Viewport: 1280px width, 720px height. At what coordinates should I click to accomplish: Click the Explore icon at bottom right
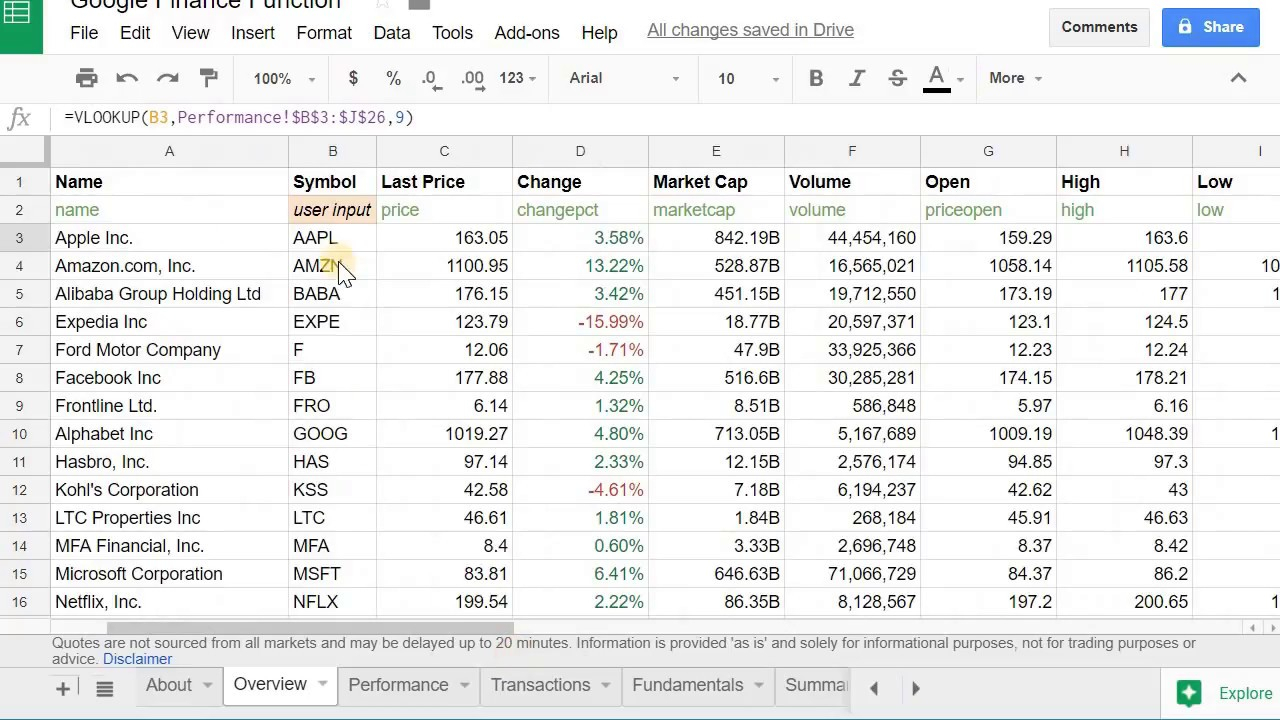pos(1189,693)
